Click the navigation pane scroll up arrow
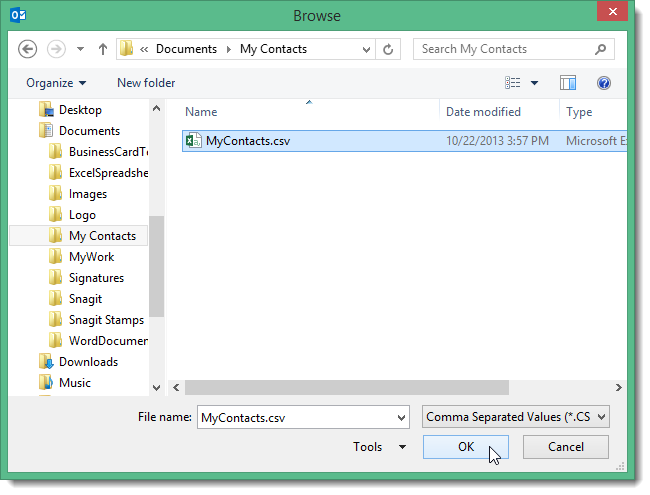650x495 pixels. (156, 109)
